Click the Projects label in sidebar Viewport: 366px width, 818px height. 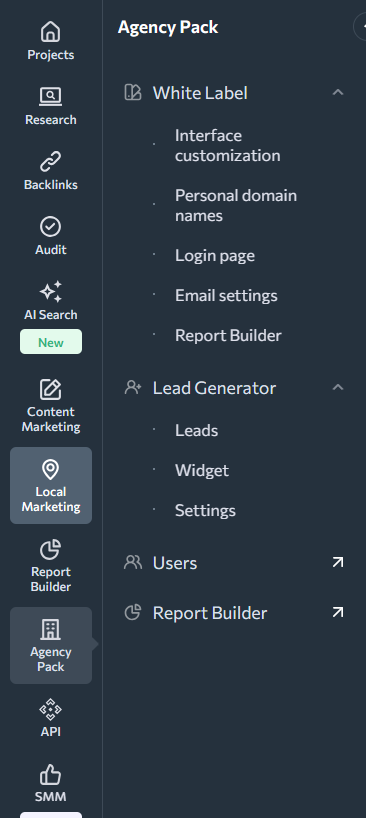coord(51,55)
